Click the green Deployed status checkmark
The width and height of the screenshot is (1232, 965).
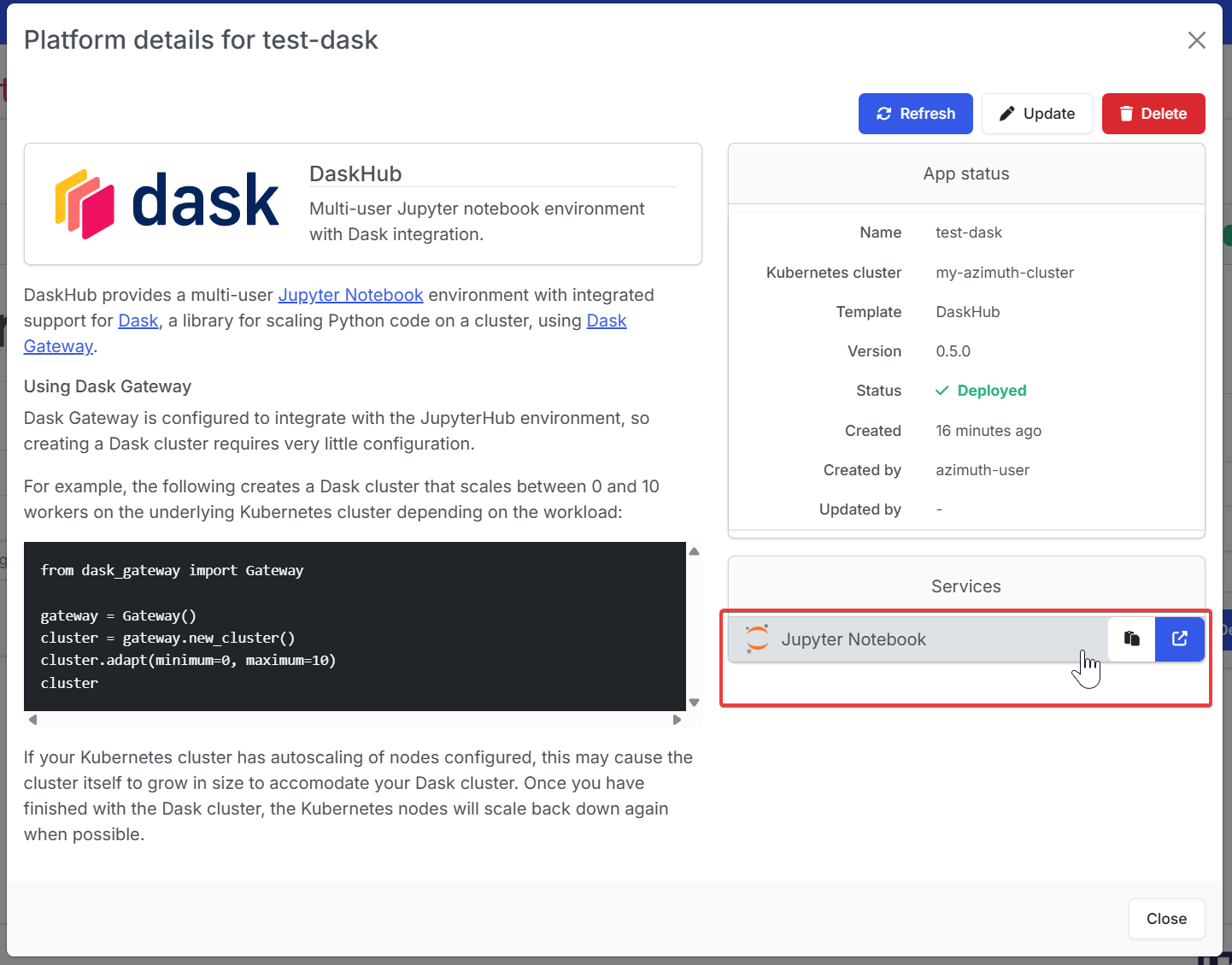[x=942, y=391]
